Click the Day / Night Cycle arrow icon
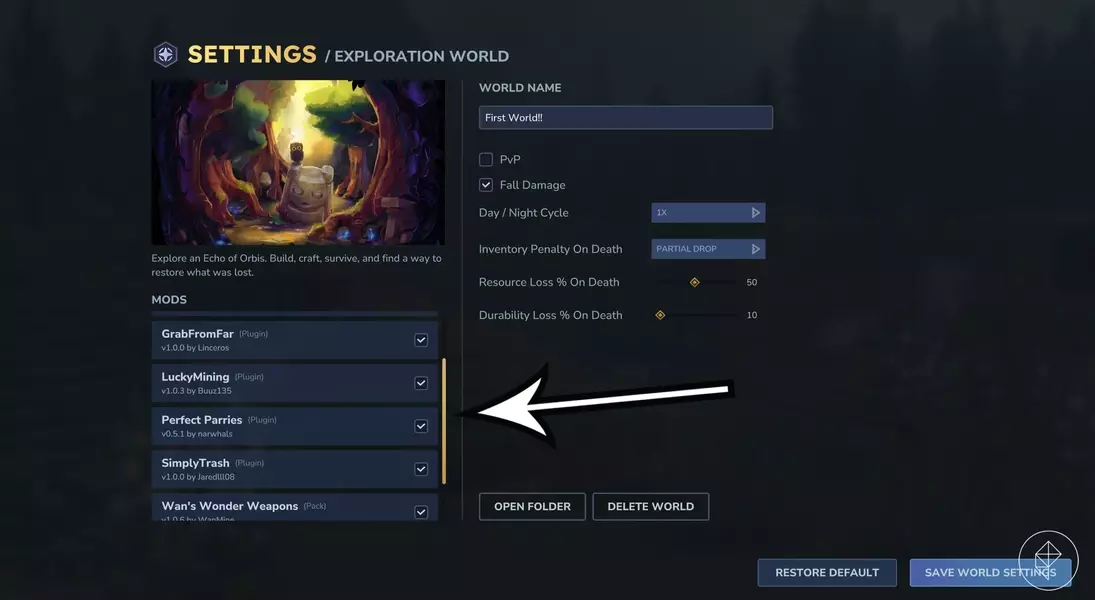The image size is (1095, 600). tap(756, 213)
